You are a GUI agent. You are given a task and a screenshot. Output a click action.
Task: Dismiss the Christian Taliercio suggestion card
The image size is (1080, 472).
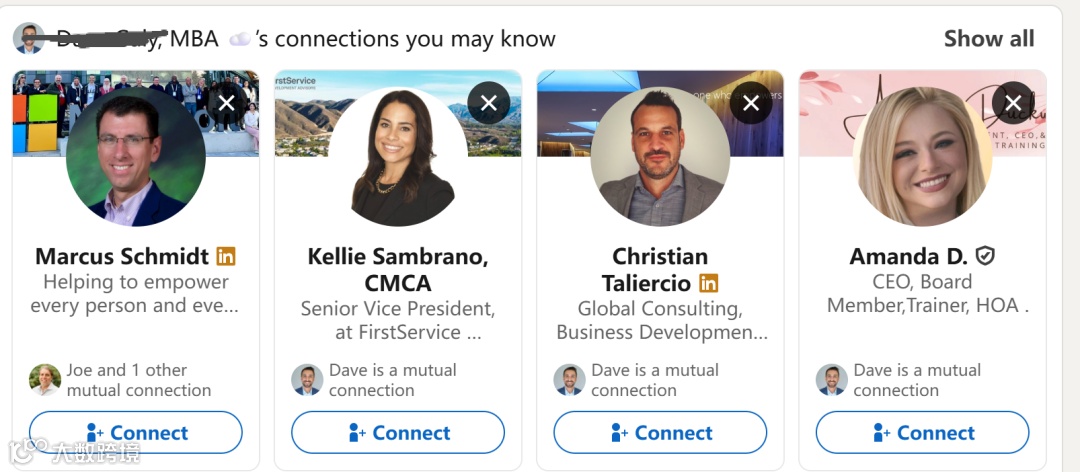point(751,103)
